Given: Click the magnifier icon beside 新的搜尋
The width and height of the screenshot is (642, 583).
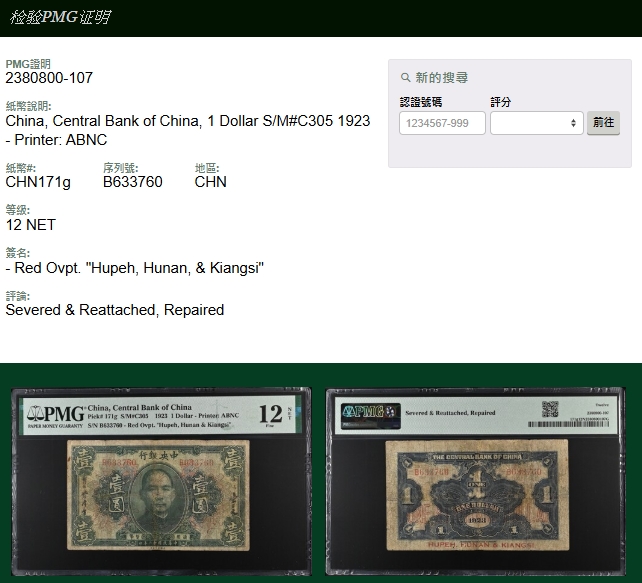Looking at the screenshot, I should [406, 78].
